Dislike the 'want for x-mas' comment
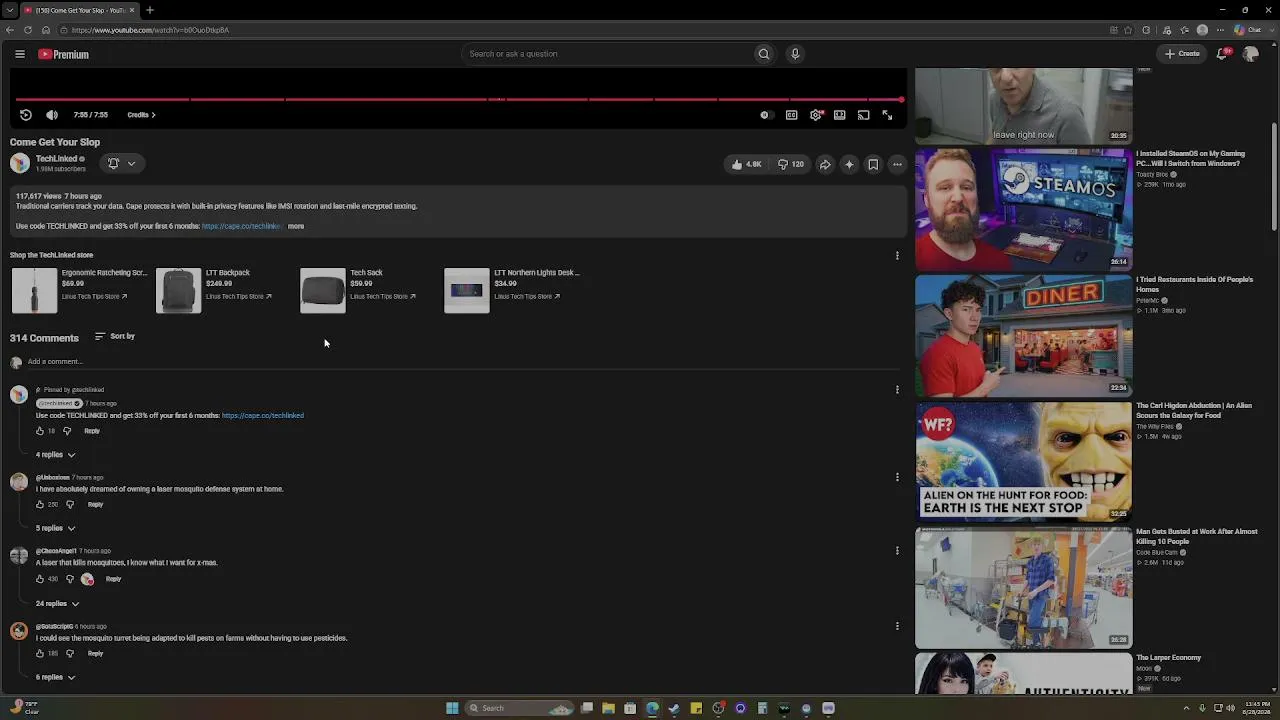Screen dimensions: 1280x720 point(70,579)
